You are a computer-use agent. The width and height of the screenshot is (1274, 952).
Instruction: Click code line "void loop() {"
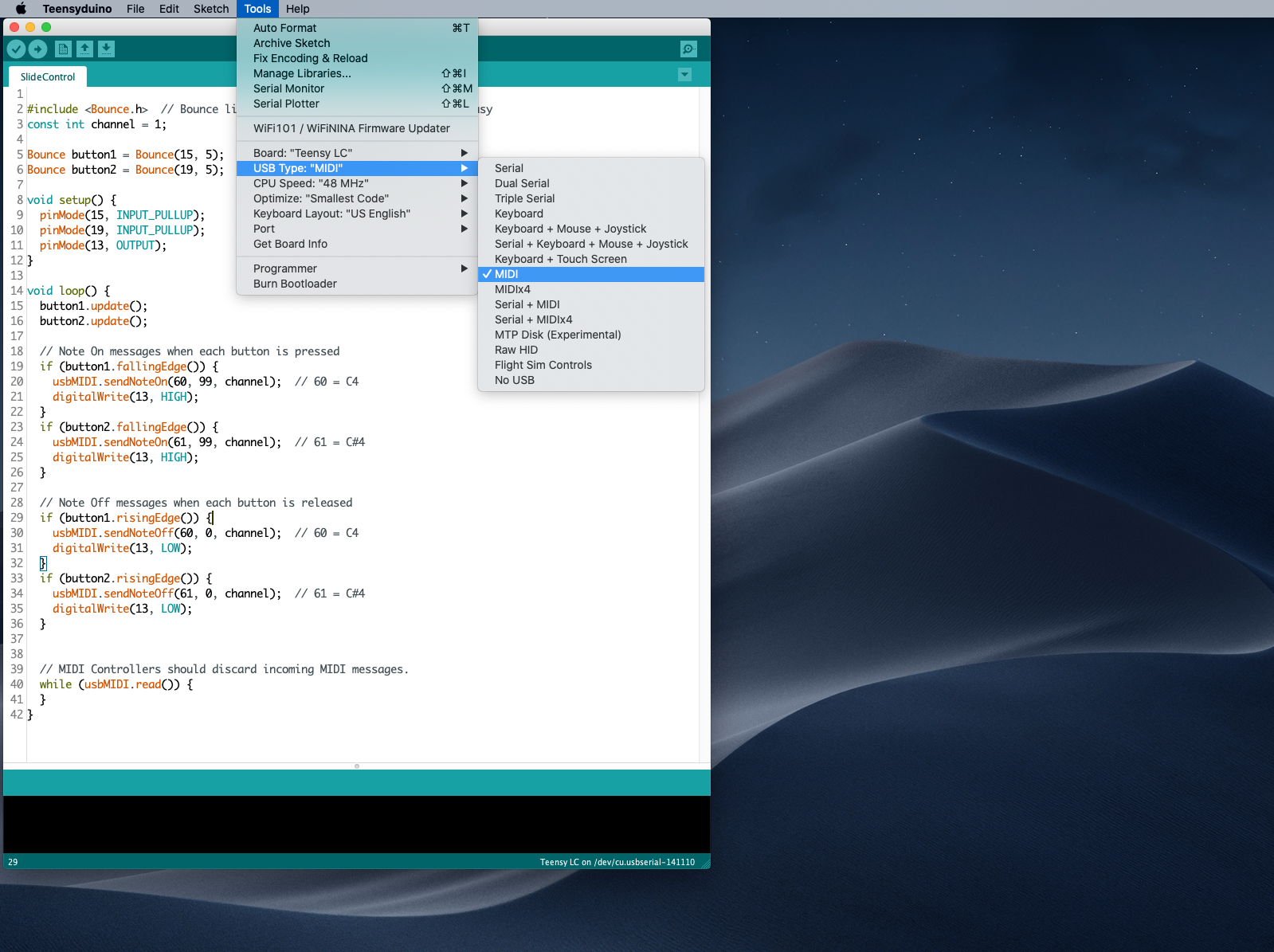point(69,291)
